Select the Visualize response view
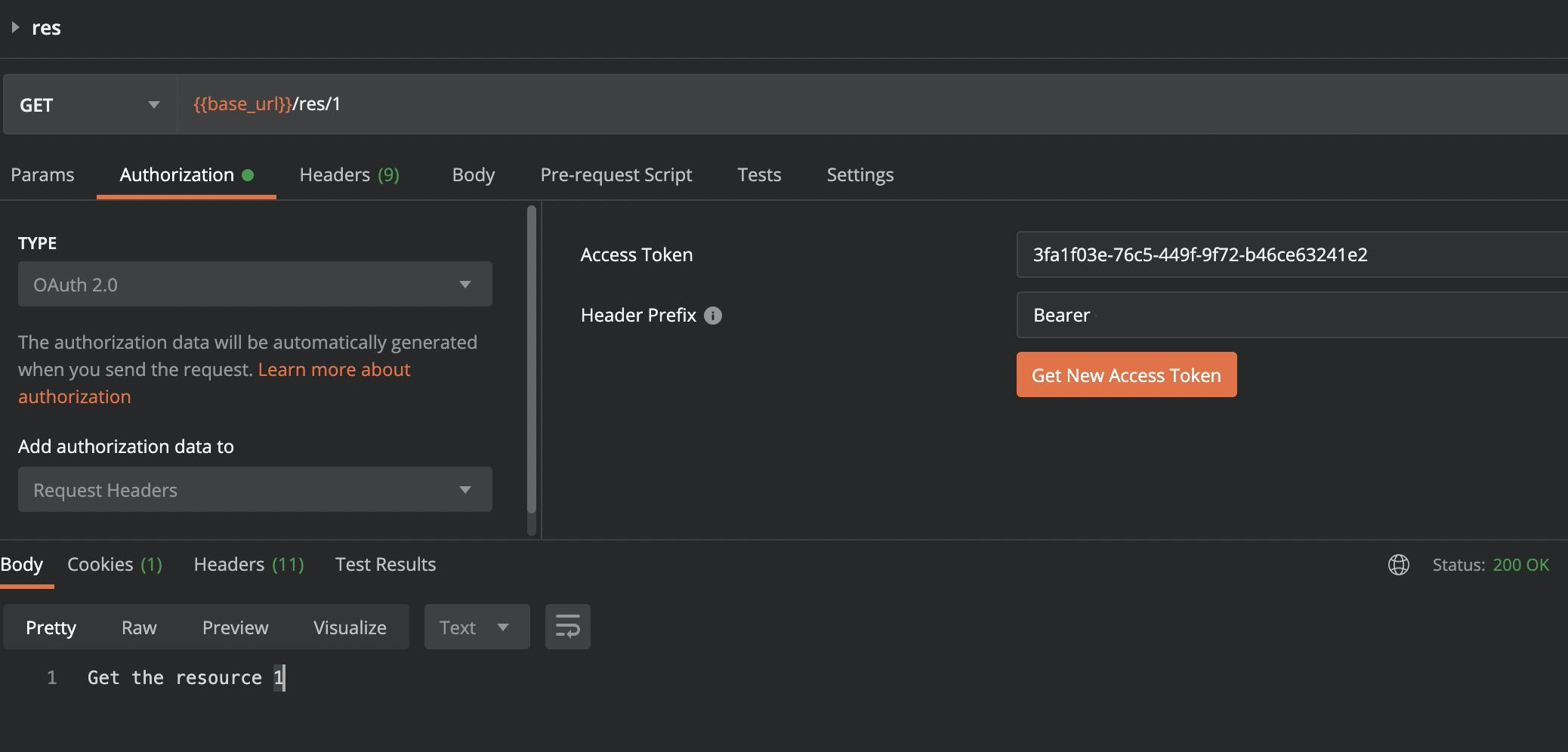Image resolution: width=1568 pixels, height=752 pixels. pos(350,627)
